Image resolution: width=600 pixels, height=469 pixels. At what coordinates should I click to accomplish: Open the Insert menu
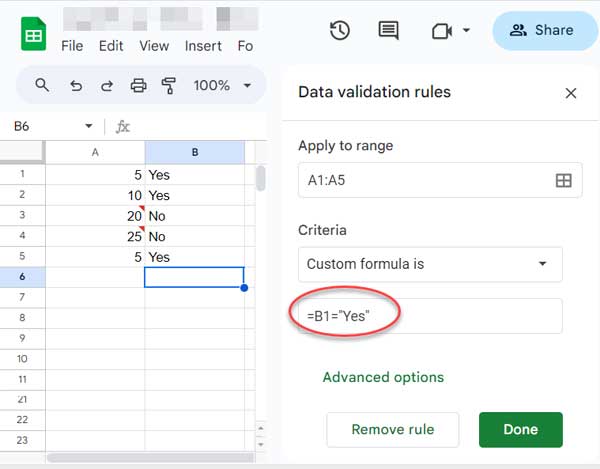(203, 46)
